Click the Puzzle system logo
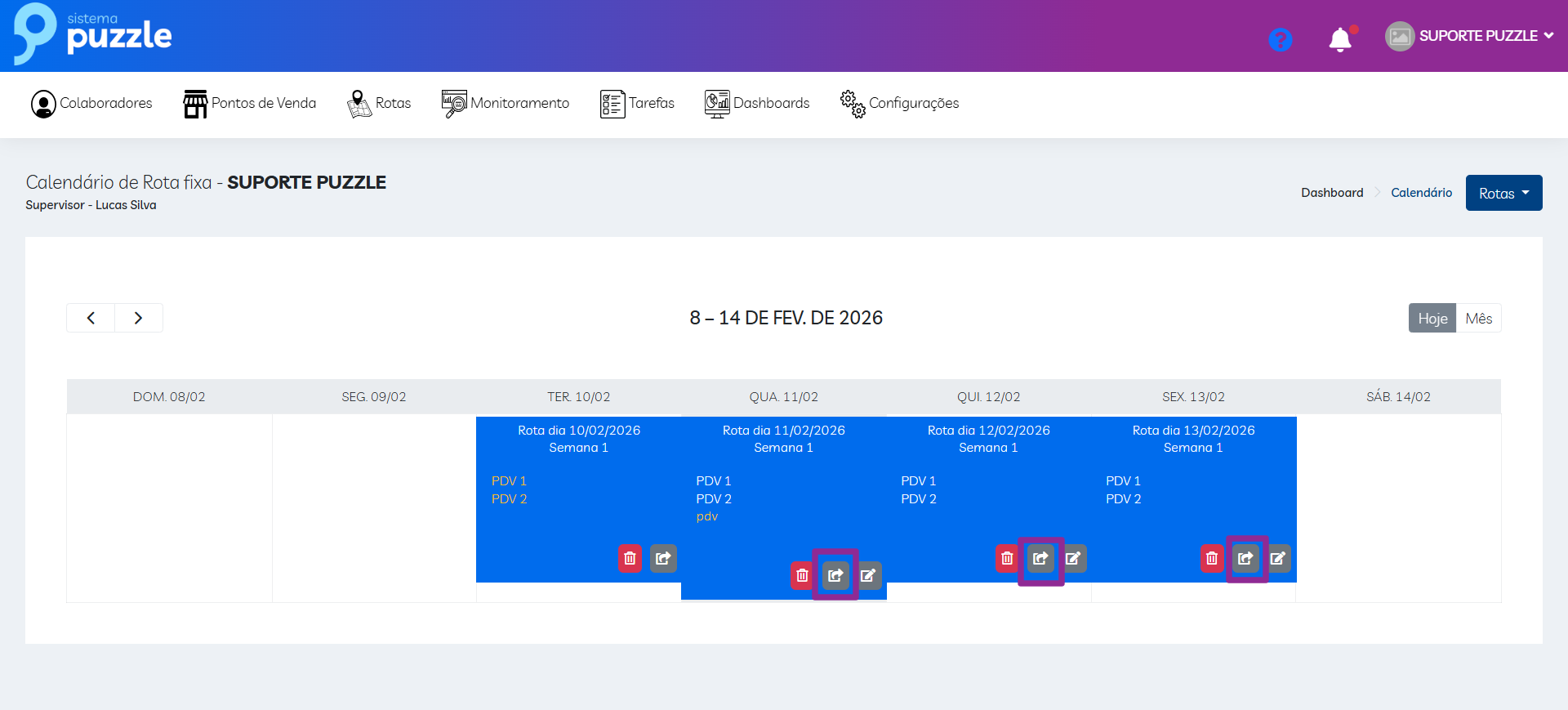 (x=93, y=33)
